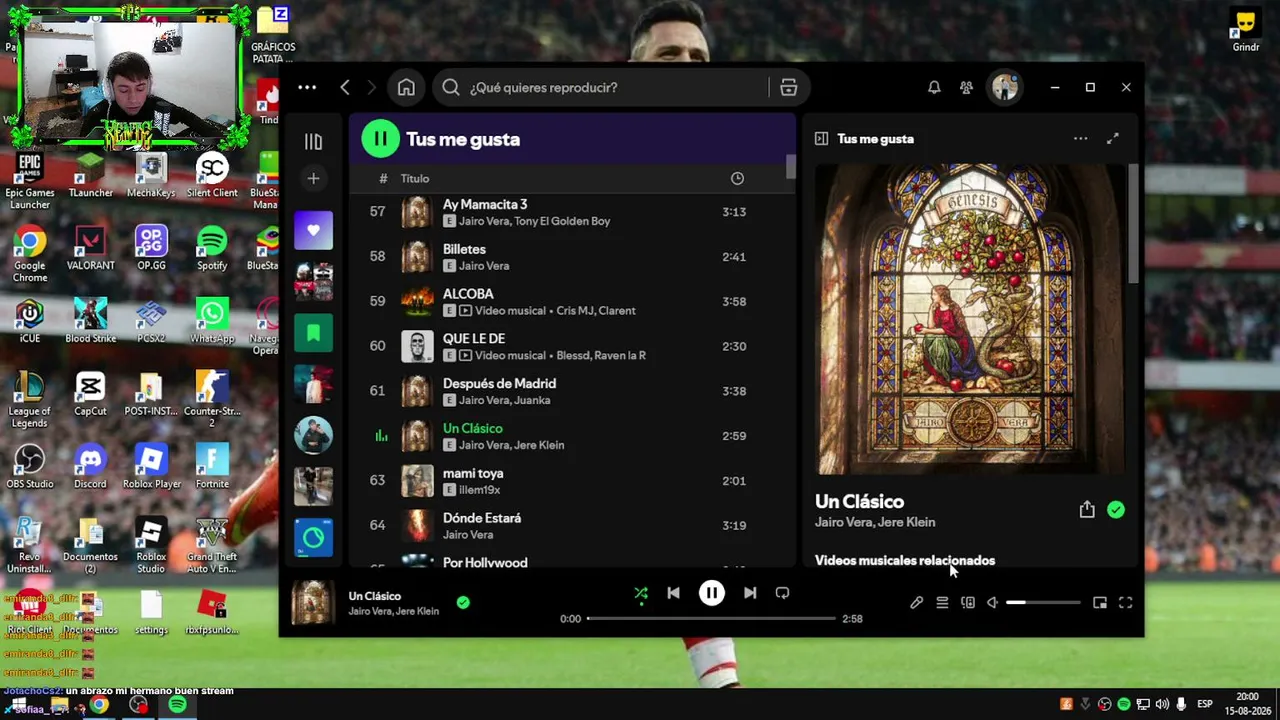This screenshot has height=720, width=1280.
Task: Click the Genesis stained glass album art
Action: [x=970, y=319]
